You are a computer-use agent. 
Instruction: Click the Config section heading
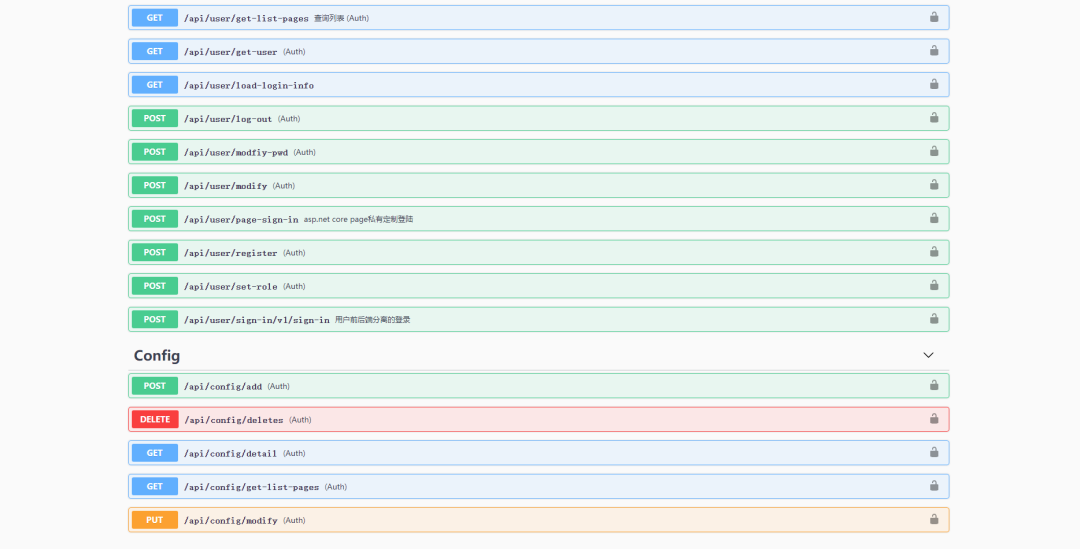click(157, 355)
